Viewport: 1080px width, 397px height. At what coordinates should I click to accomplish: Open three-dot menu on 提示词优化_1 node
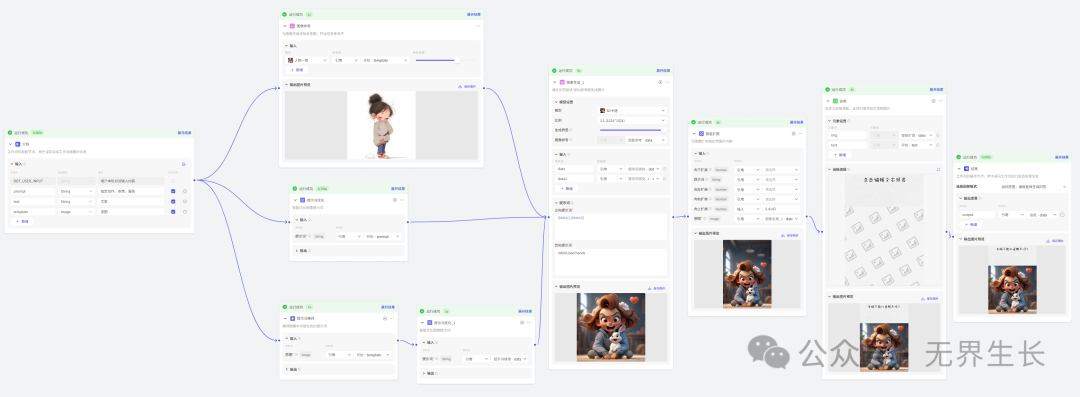tap(528, 323)
